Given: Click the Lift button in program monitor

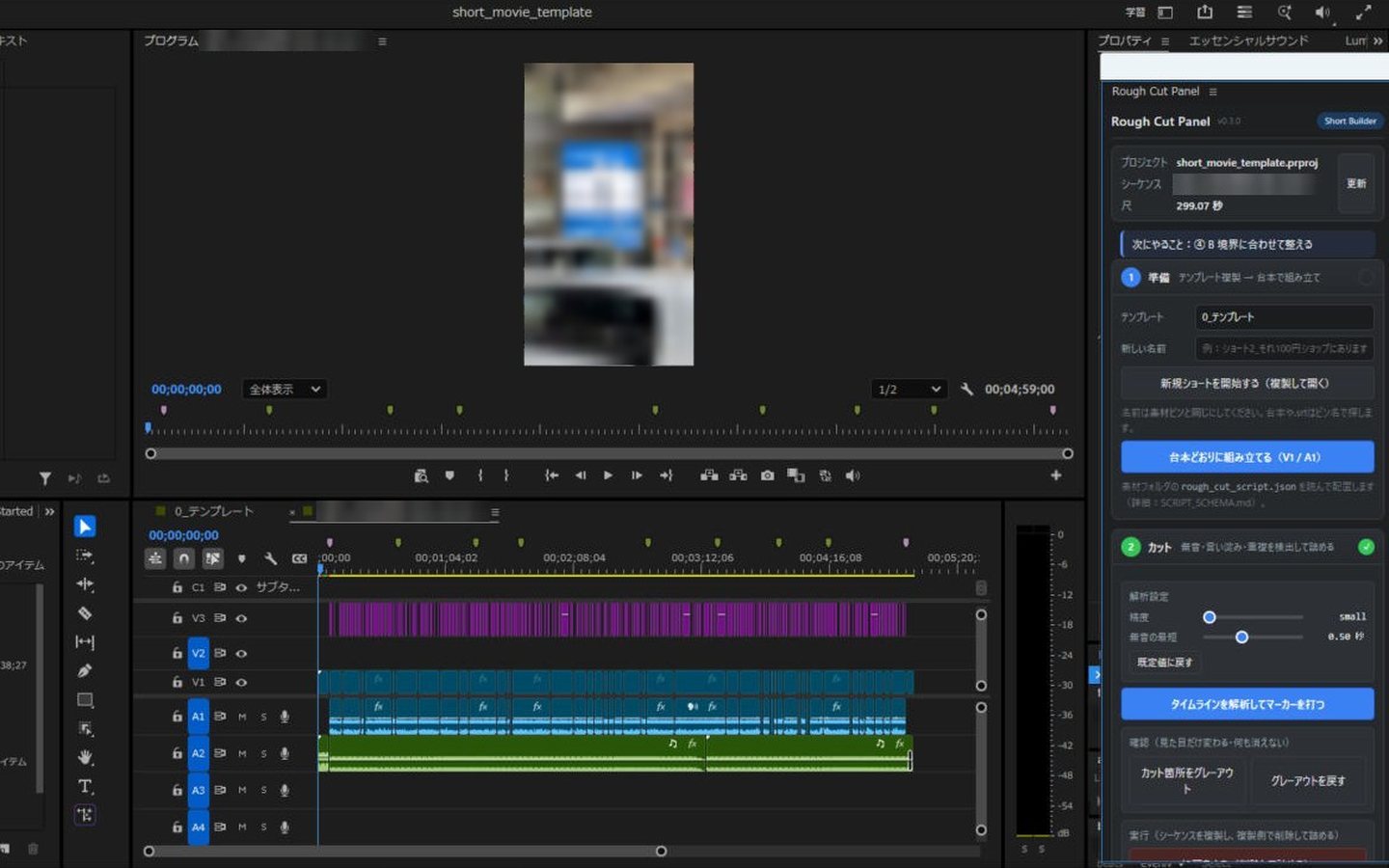Looking at the screenshot, I should click(709, 475).
